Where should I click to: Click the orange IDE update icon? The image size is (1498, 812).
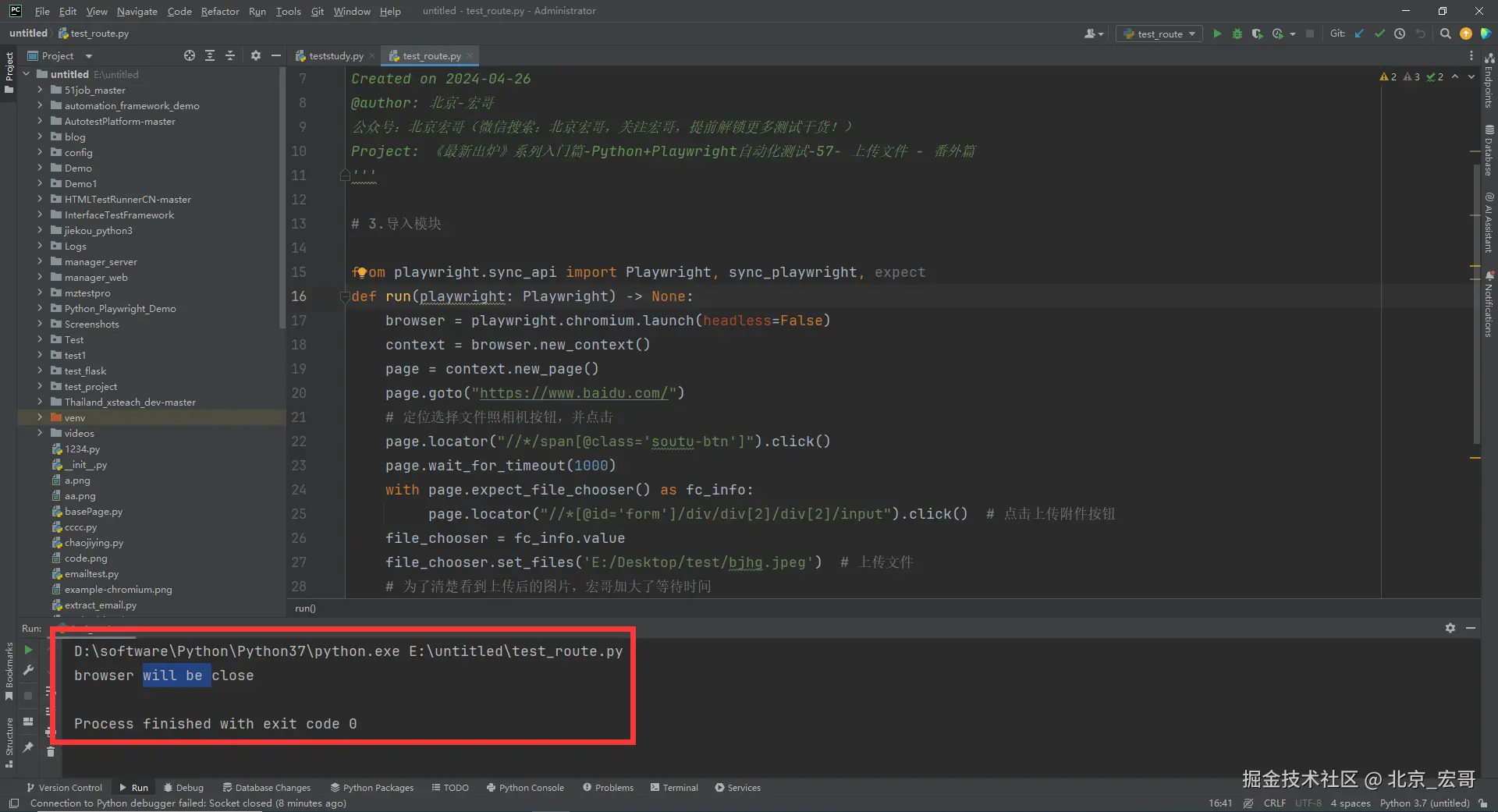tap(1466, 34)
